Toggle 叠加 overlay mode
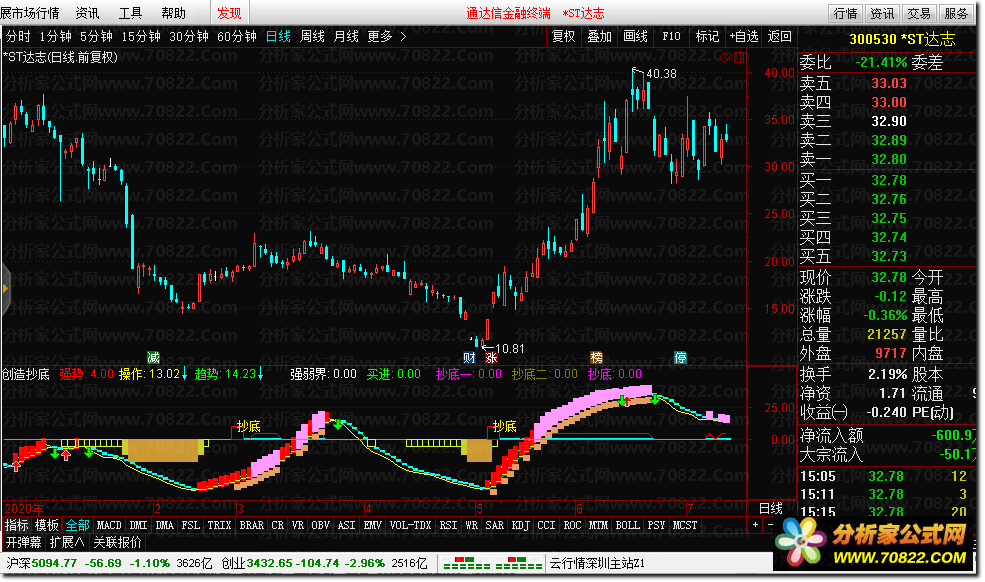985x582 pixels. [x=599, y=36]
